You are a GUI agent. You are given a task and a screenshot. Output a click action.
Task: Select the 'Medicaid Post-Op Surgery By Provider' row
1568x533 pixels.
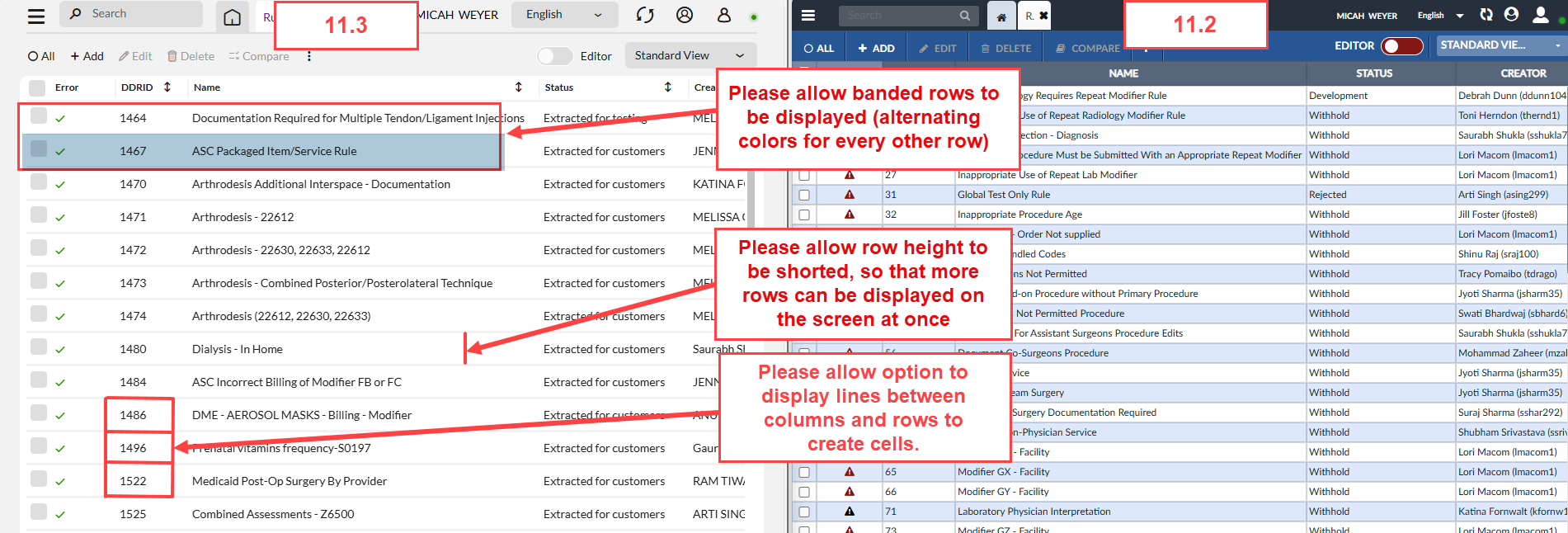click(386, 482)
